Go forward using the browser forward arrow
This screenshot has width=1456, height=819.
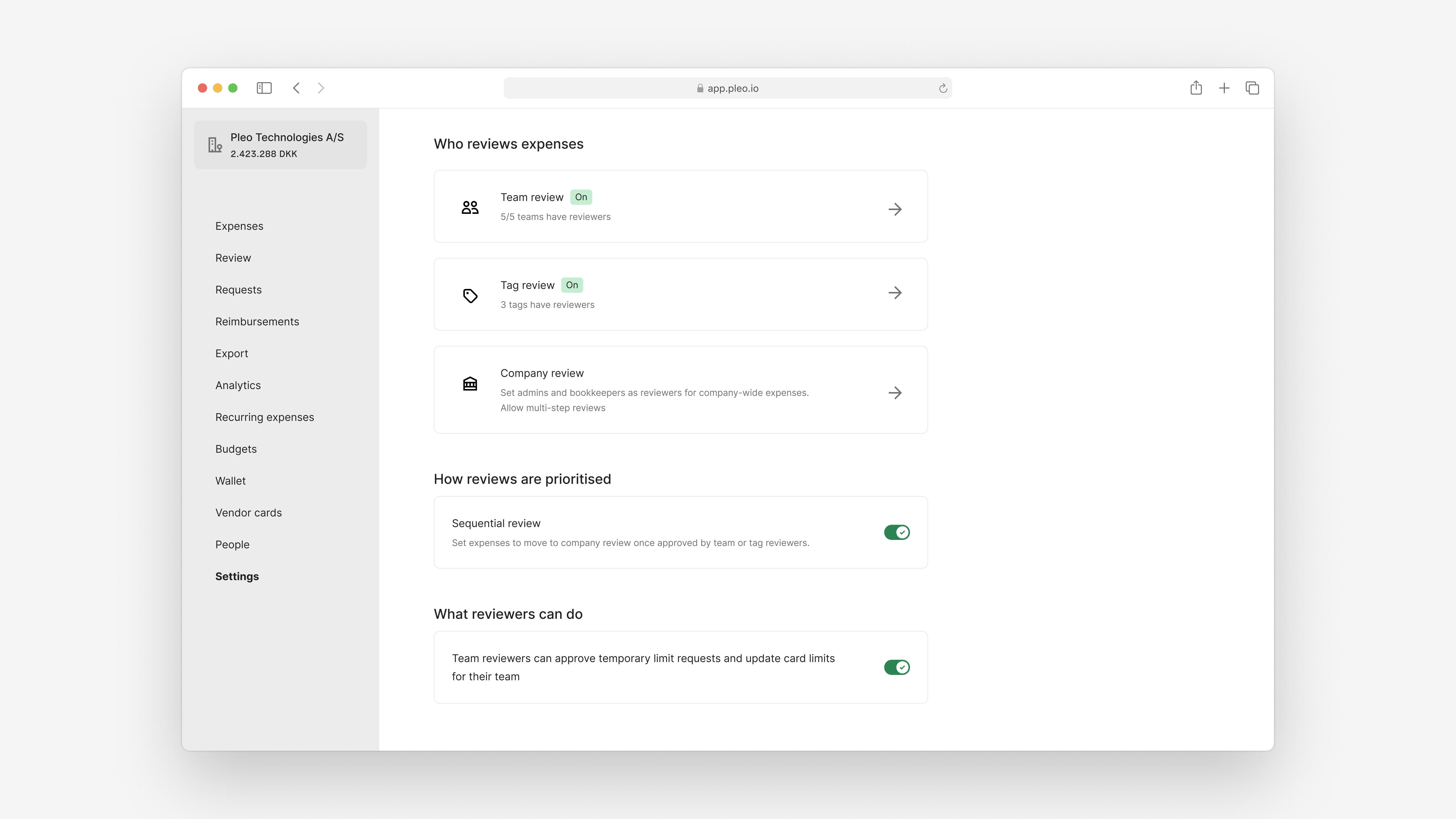321,88
